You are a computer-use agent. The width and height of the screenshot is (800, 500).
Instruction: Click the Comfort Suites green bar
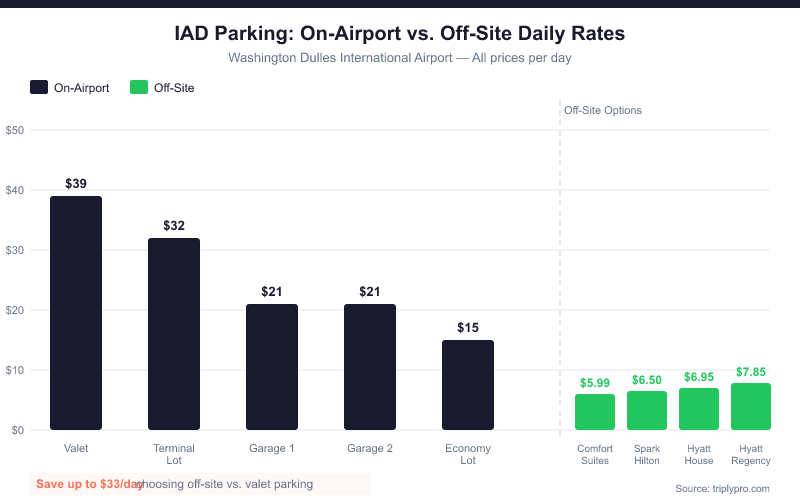pos(595,412)
